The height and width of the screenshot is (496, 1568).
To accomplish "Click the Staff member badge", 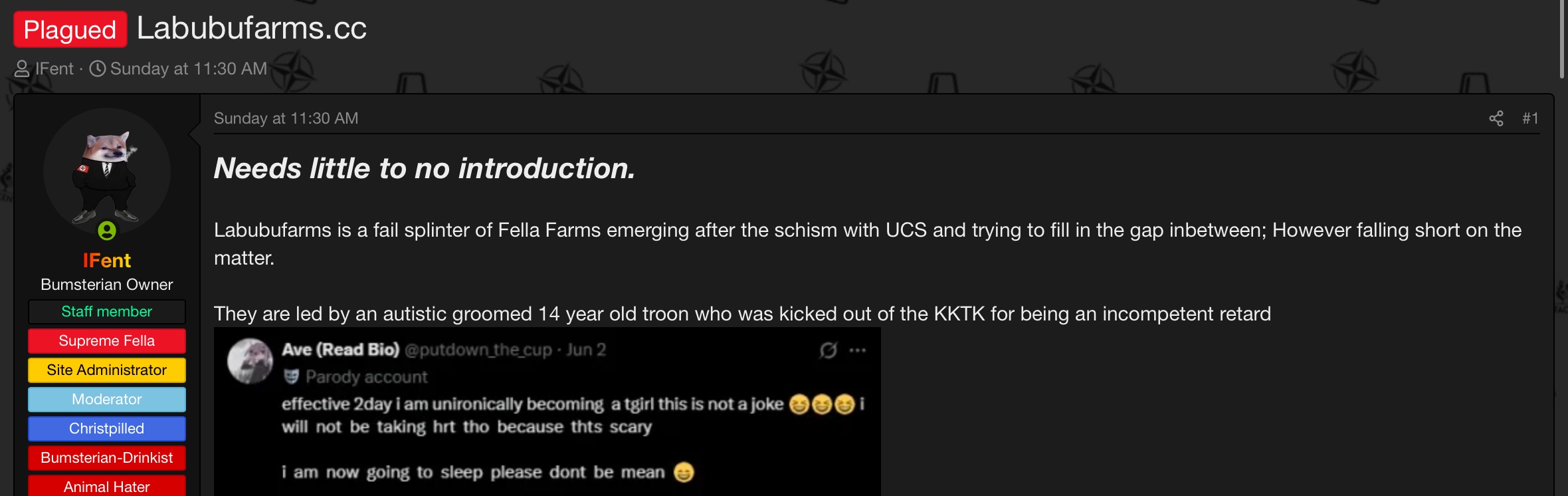I will point(107,312).
